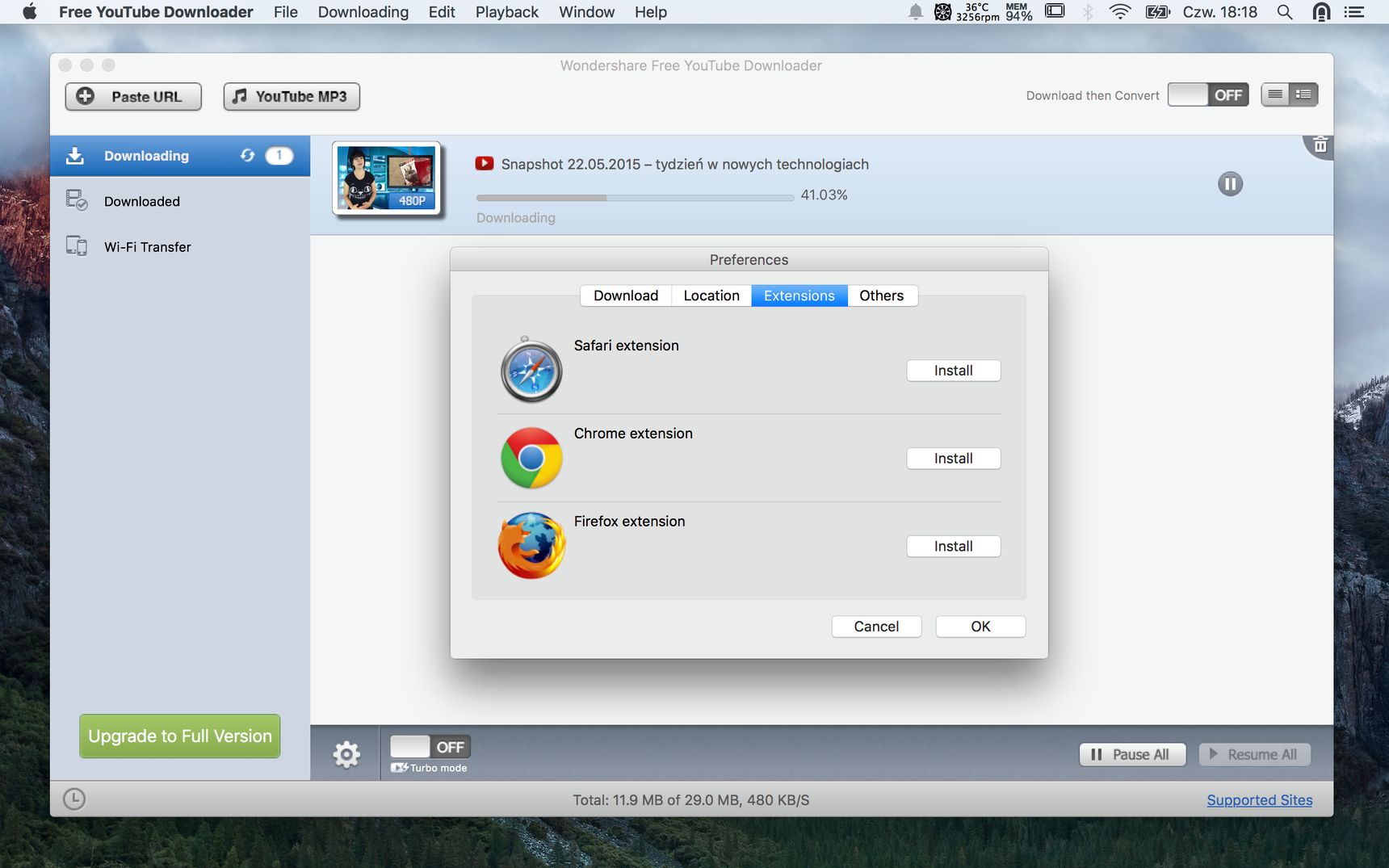
Task: Click the Chrome browser icon
Action: [531, 458]
